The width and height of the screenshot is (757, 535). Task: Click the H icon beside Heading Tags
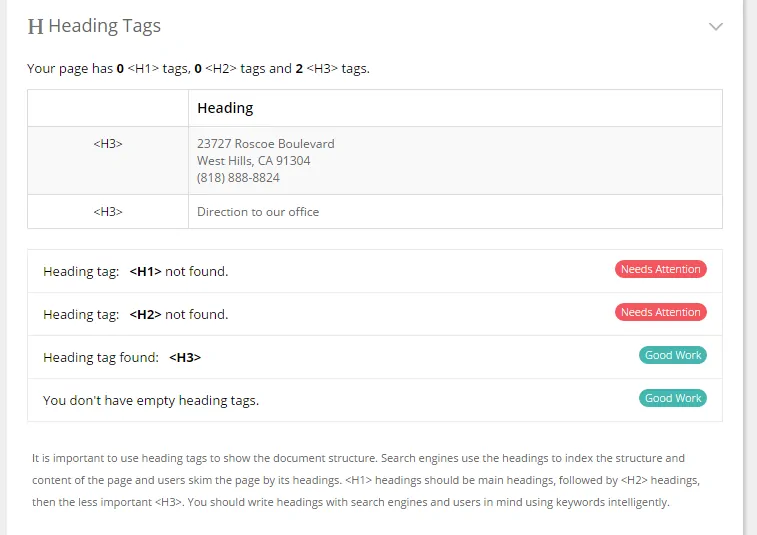click(35, 27)
